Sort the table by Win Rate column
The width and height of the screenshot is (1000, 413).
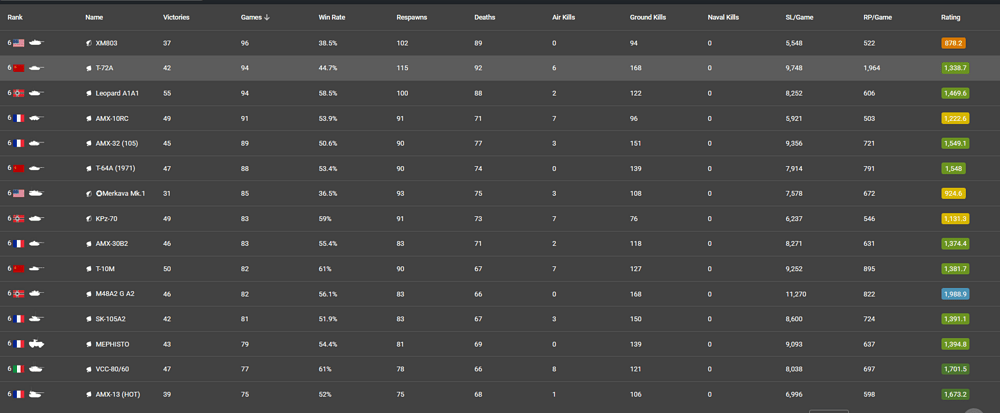pyautogui.click(x=332, y=17)
